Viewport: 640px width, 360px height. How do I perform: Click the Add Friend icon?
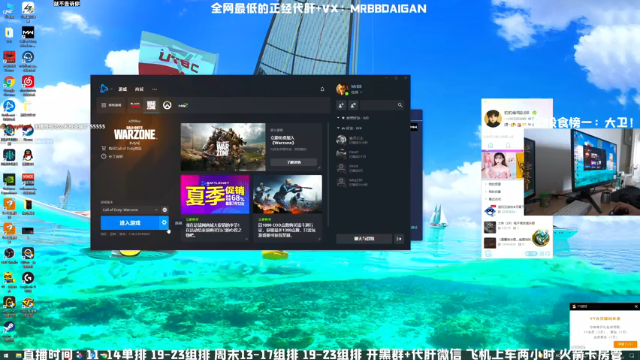(341, 105)
